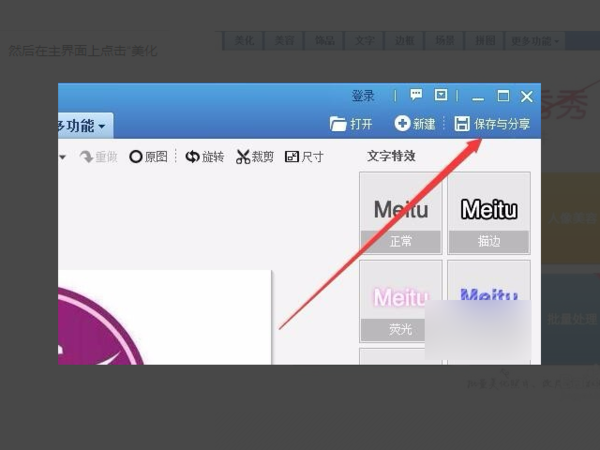This screenshot has width=600, height=450.
Task: Choose the 正常 normal text effect
Action: coord(401,213)
